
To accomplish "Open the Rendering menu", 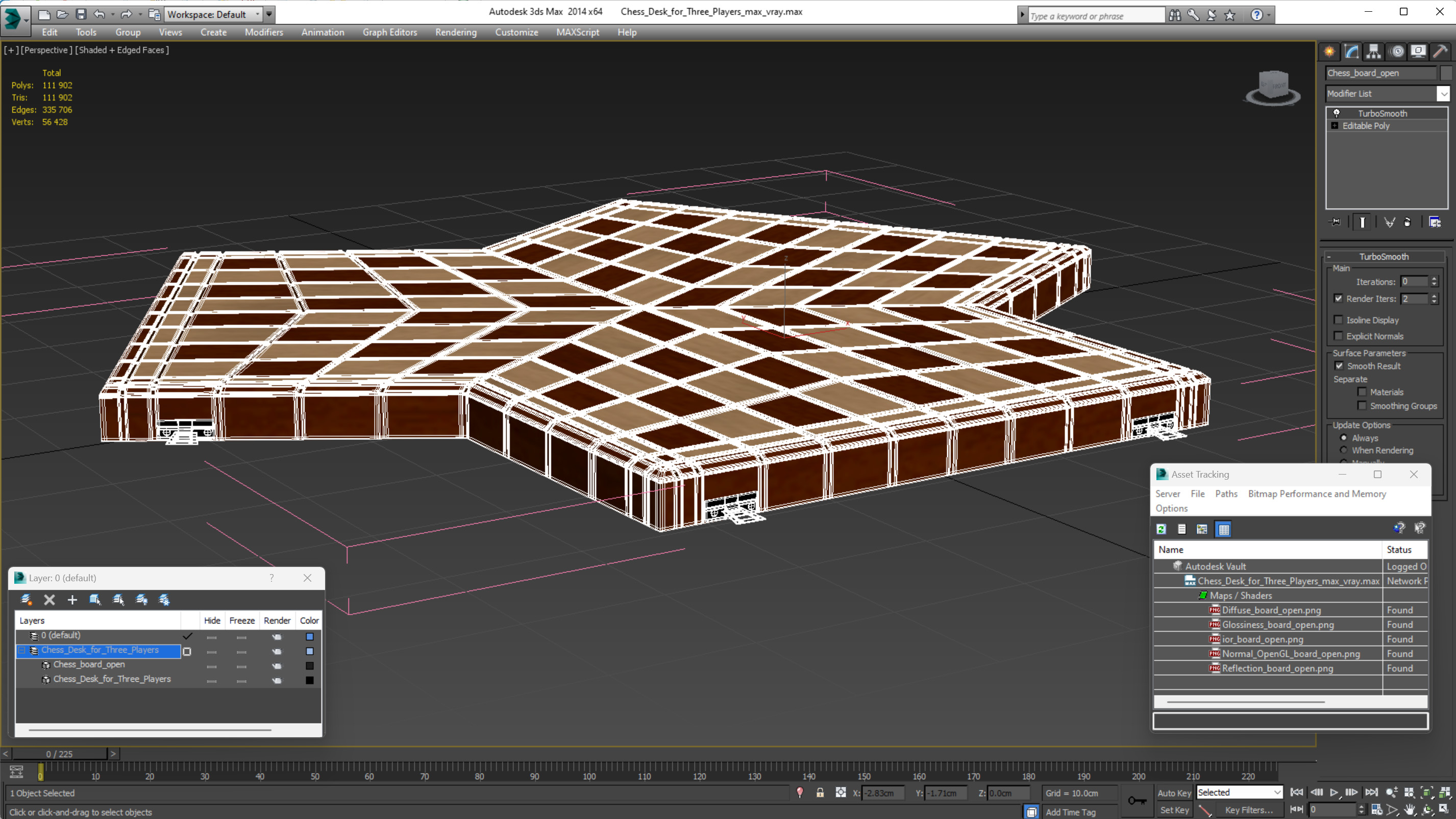I will 456,32.
